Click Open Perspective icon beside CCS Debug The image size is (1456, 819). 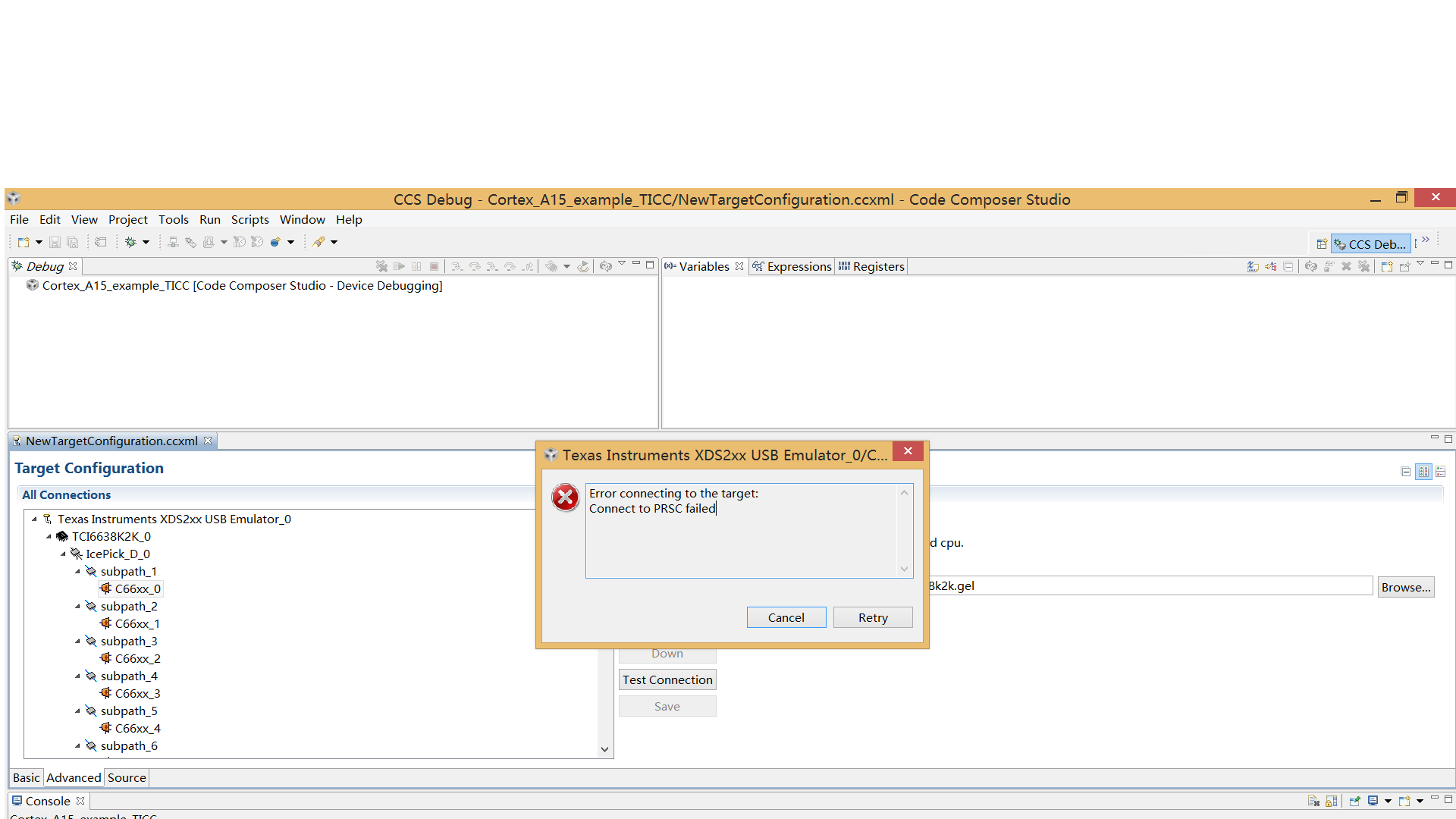pos(1321,244)
